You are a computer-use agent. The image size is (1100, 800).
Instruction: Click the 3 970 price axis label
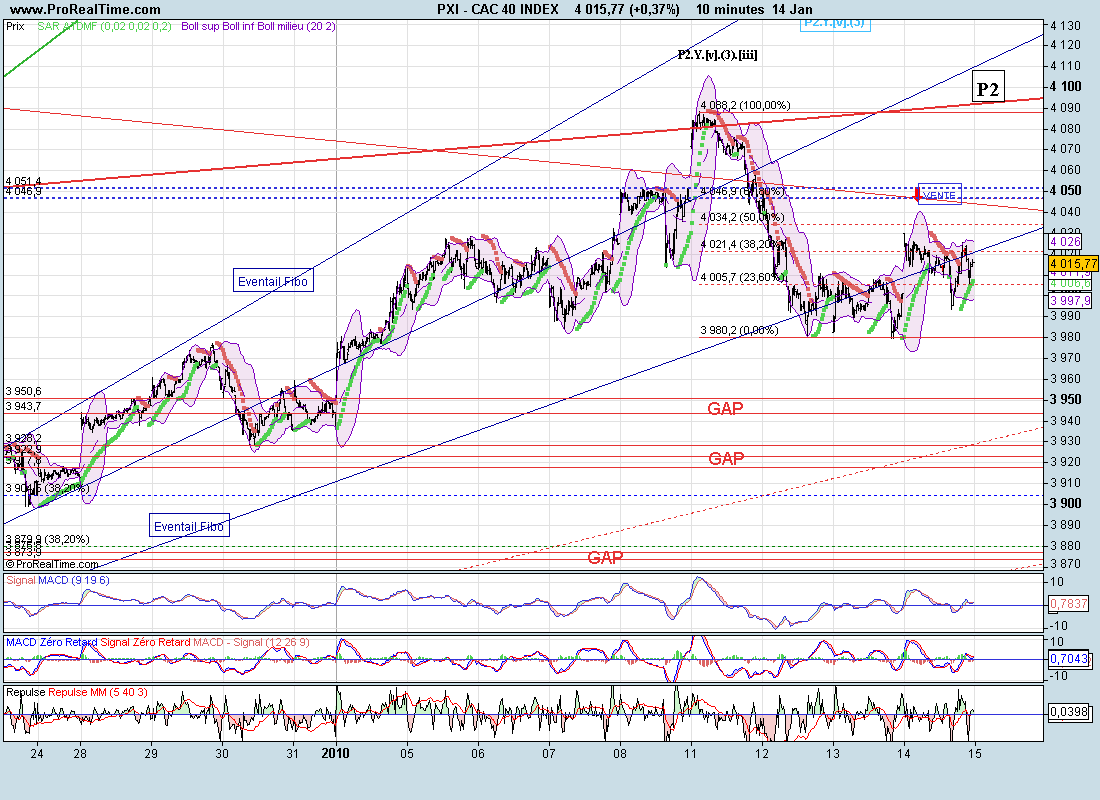[1066, 358]
